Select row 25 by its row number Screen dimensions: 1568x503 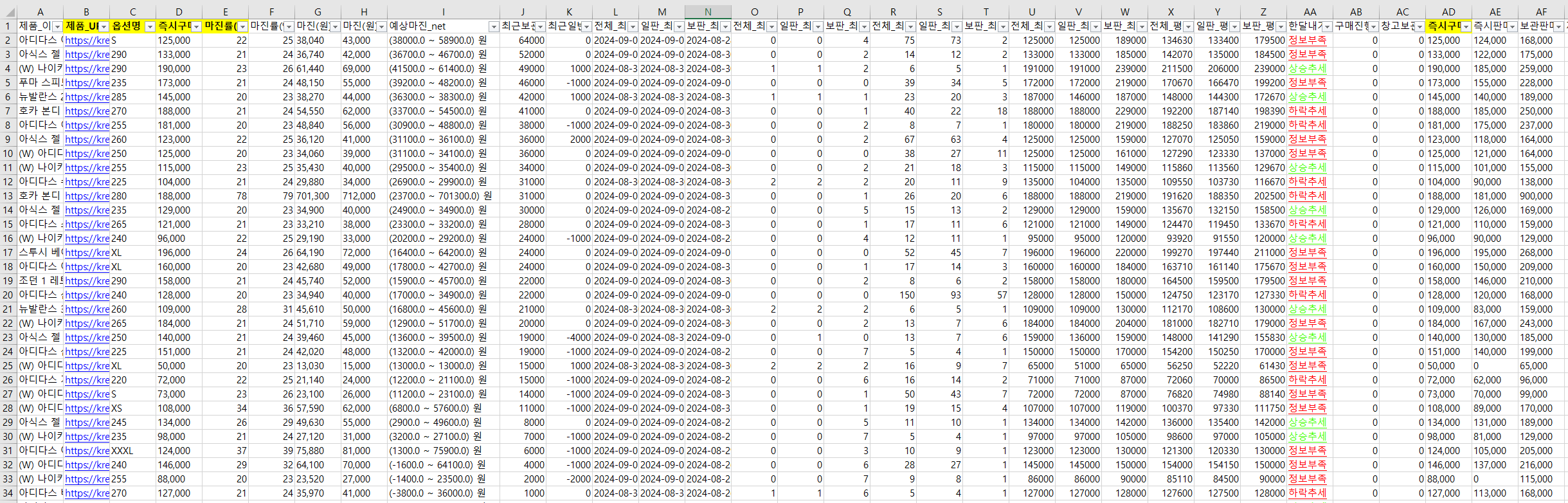pos(8,366)
